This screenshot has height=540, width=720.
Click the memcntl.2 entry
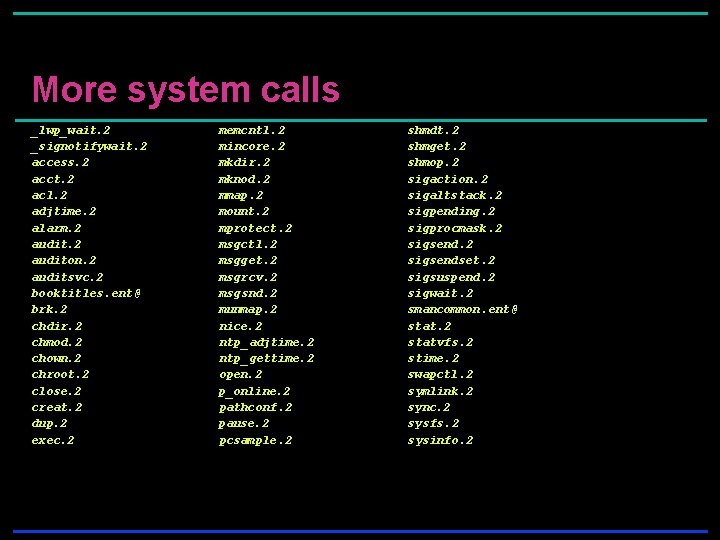click(252, 131)
